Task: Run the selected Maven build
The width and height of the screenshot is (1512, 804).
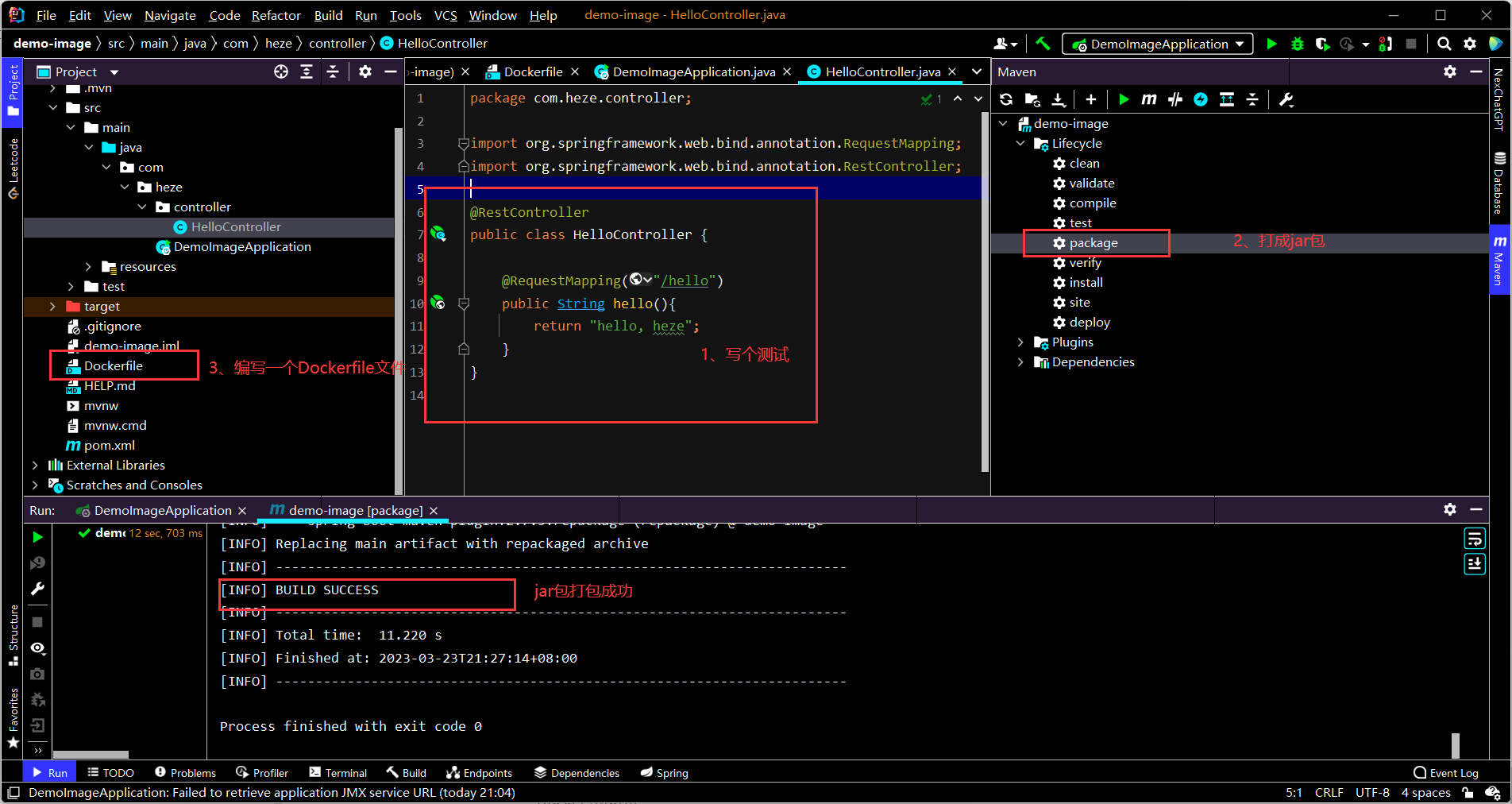Action: click(x=1124, y=99)
